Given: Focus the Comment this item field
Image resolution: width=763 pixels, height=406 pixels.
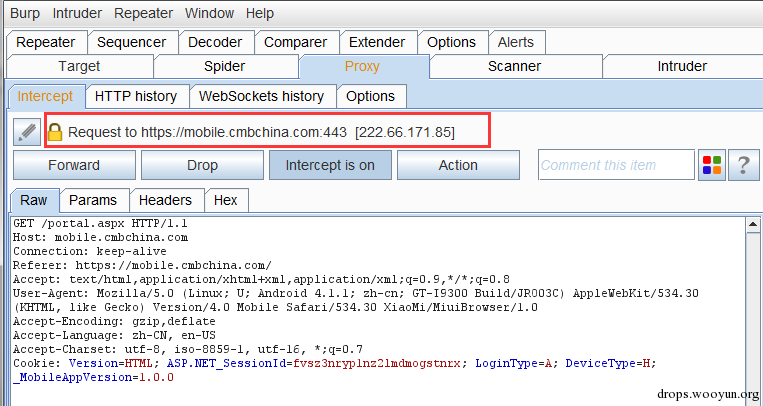Looking at the screenshot, I should (616, 165).
